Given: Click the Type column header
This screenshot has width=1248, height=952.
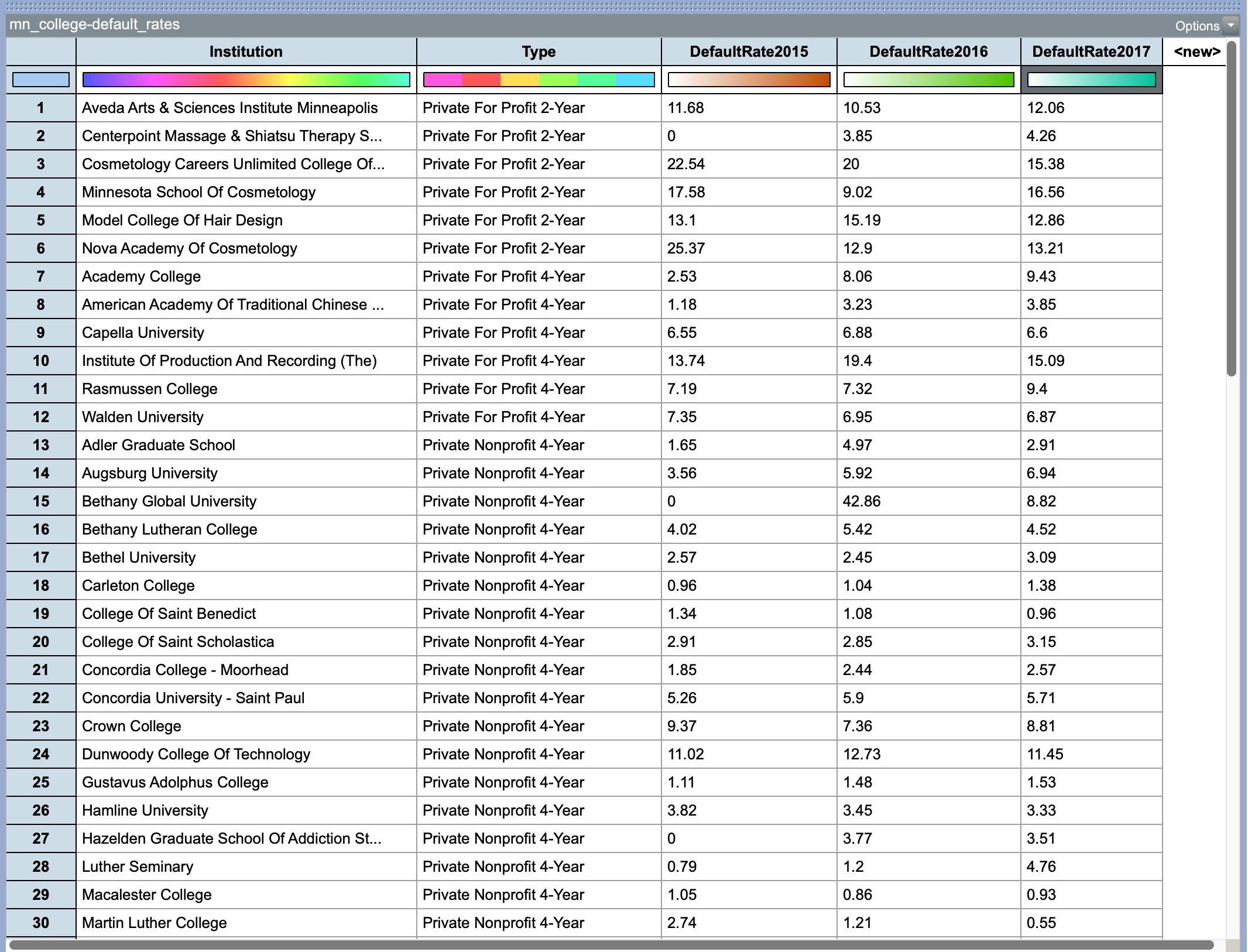Looking at the screenshot, I should [x=537, y=52].
